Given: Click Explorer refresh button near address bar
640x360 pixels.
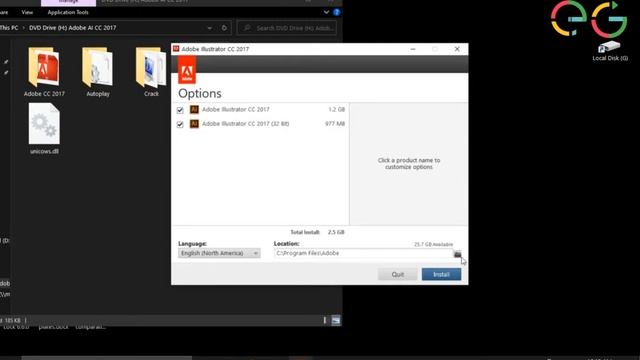Looking at the screenshot, I should click(x=224, y=28).
